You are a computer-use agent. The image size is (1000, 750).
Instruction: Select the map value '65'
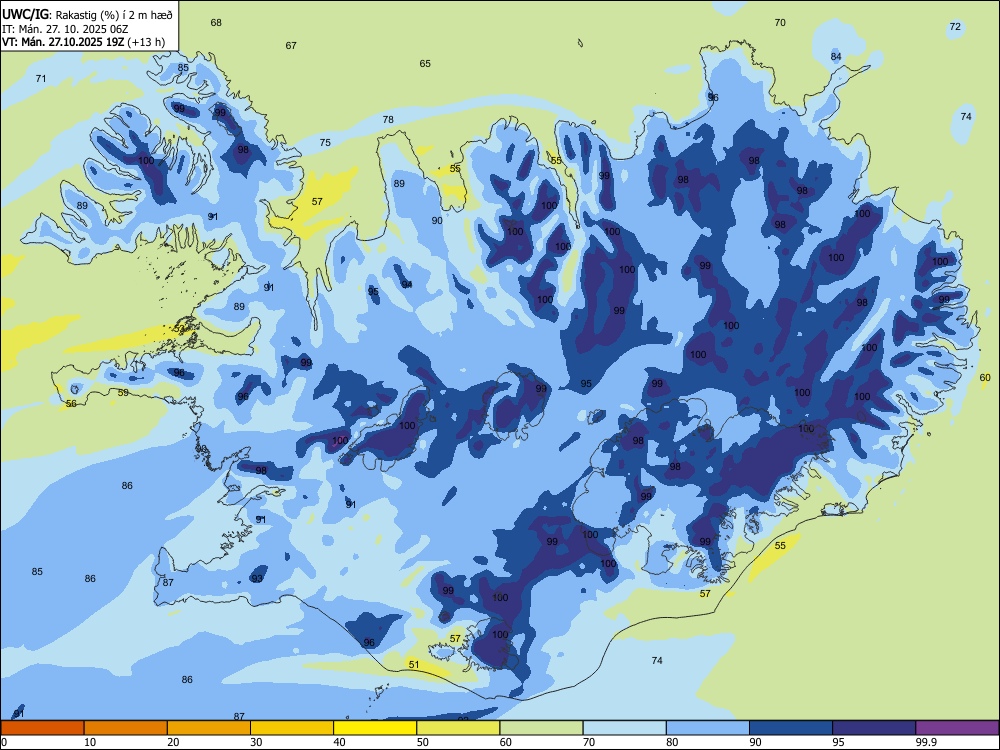coord(425,63)
